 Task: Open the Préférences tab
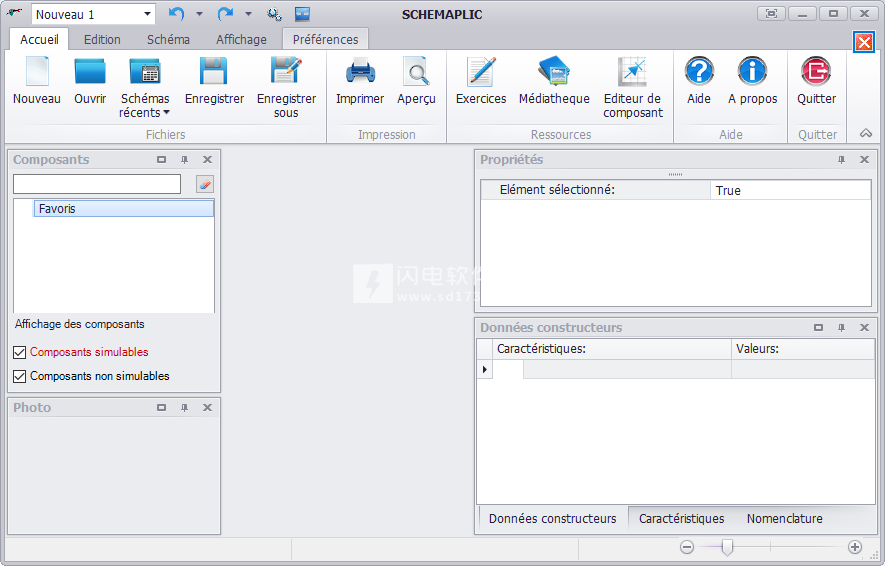(x=325, y=40)
